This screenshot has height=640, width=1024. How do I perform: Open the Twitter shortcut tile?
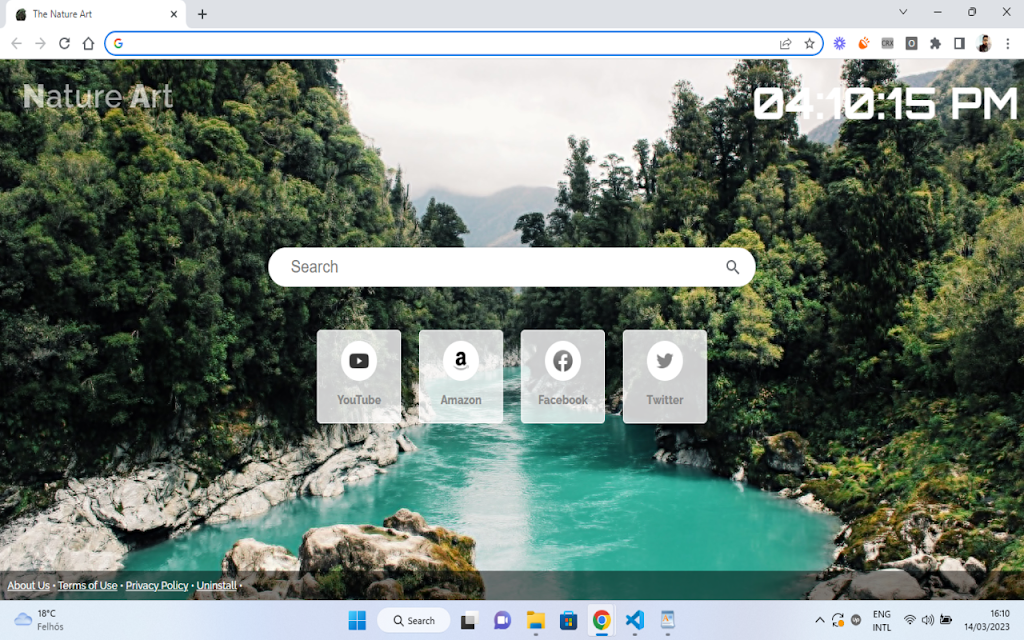coord(664,376)
